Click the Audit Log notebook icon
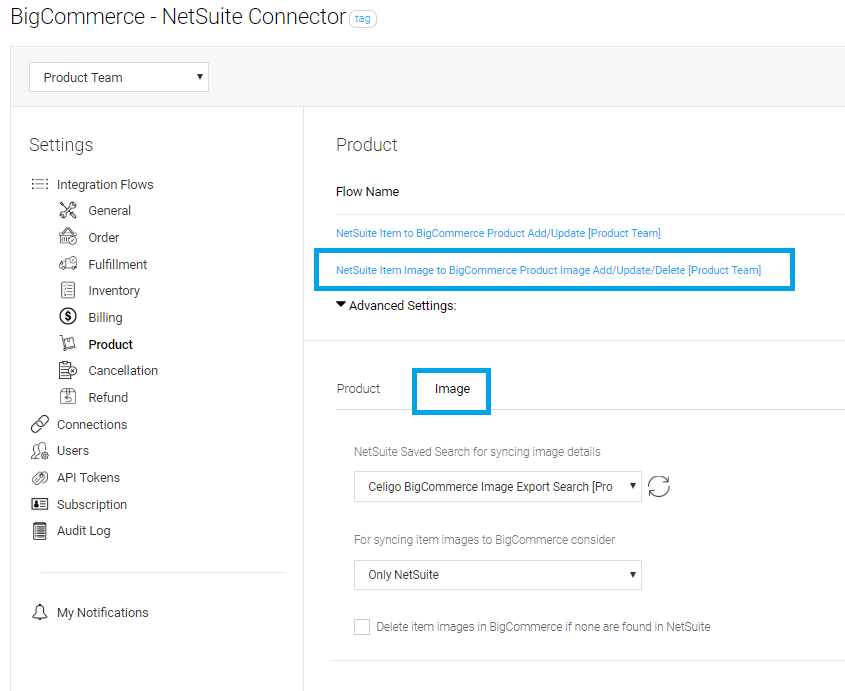845x691 pixels. 40,531
